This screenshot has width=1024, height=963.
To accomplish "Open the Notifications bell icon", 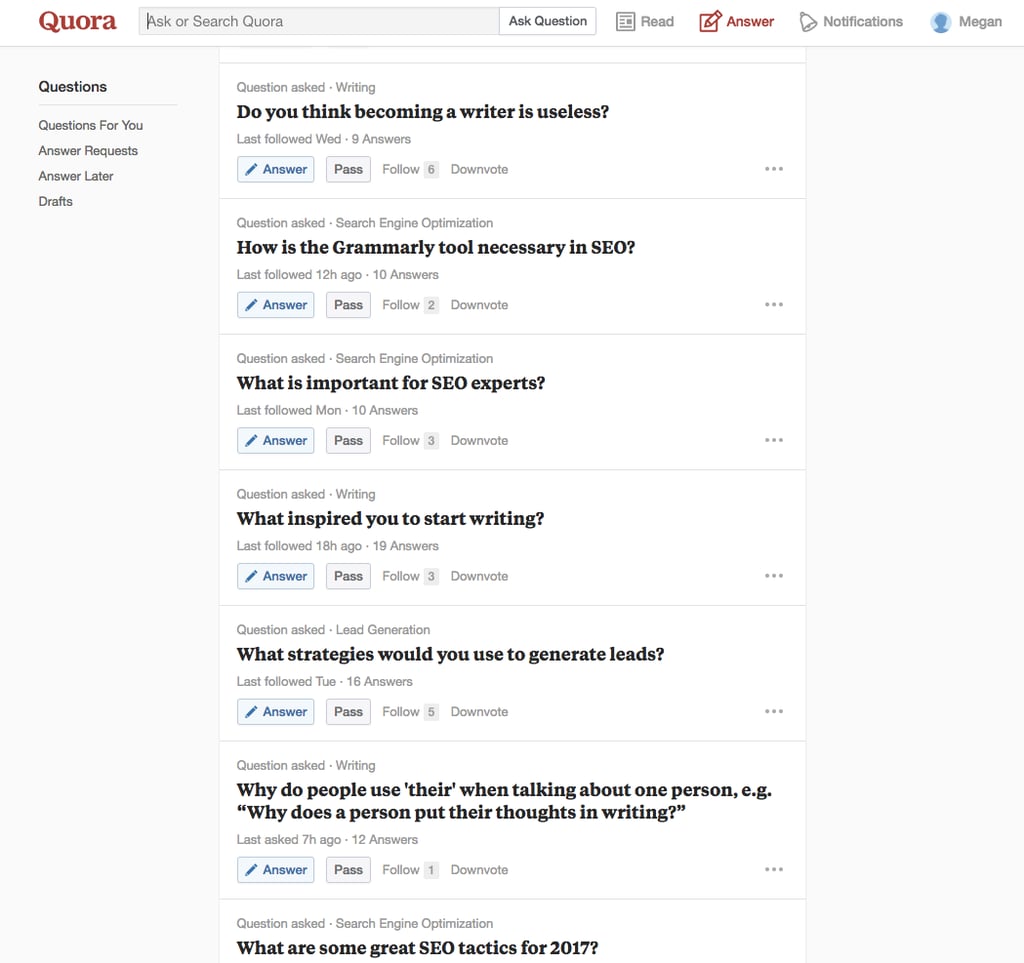I will tap(809, 21).
